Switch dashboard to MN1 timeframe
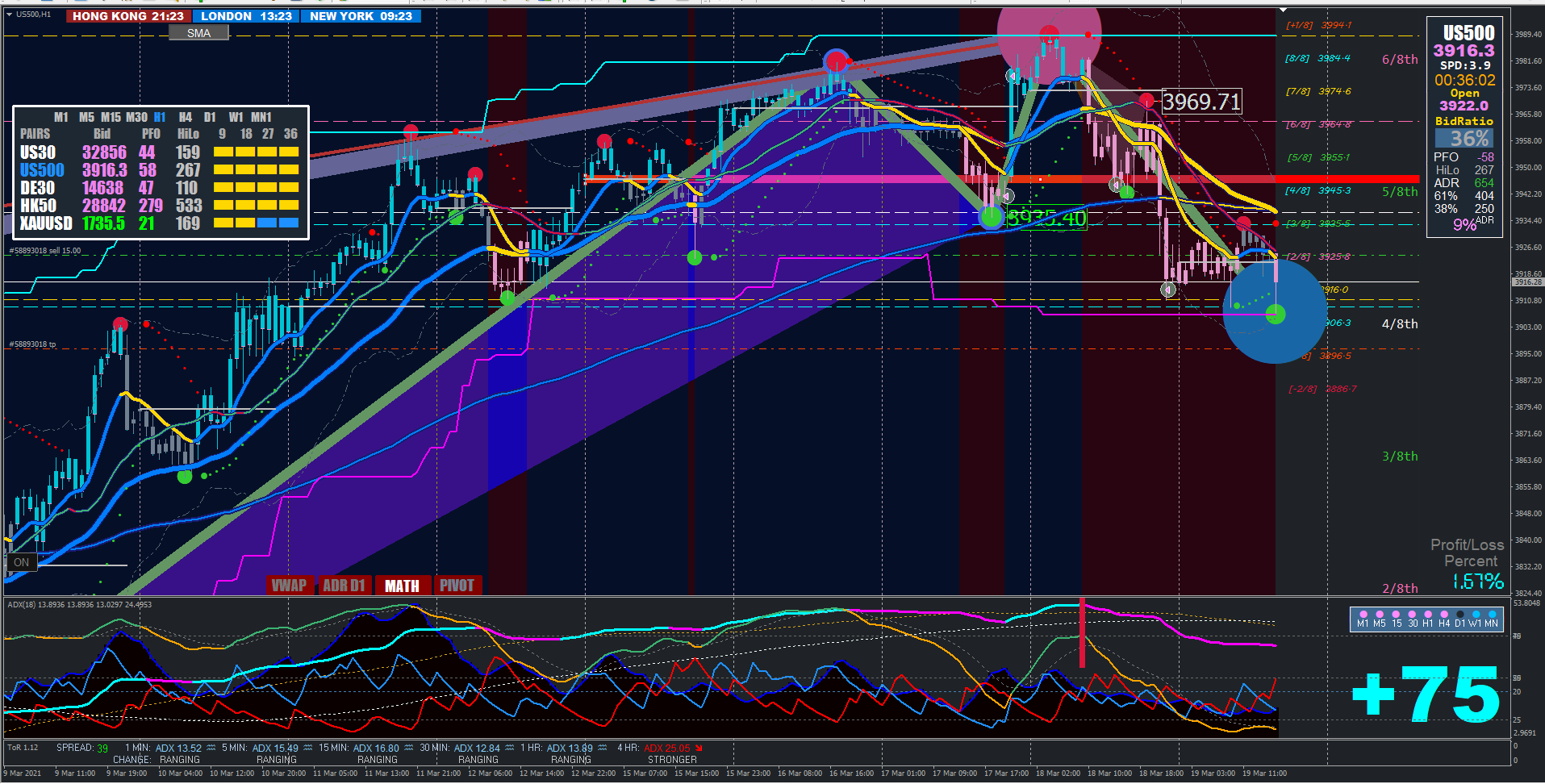 261,117
